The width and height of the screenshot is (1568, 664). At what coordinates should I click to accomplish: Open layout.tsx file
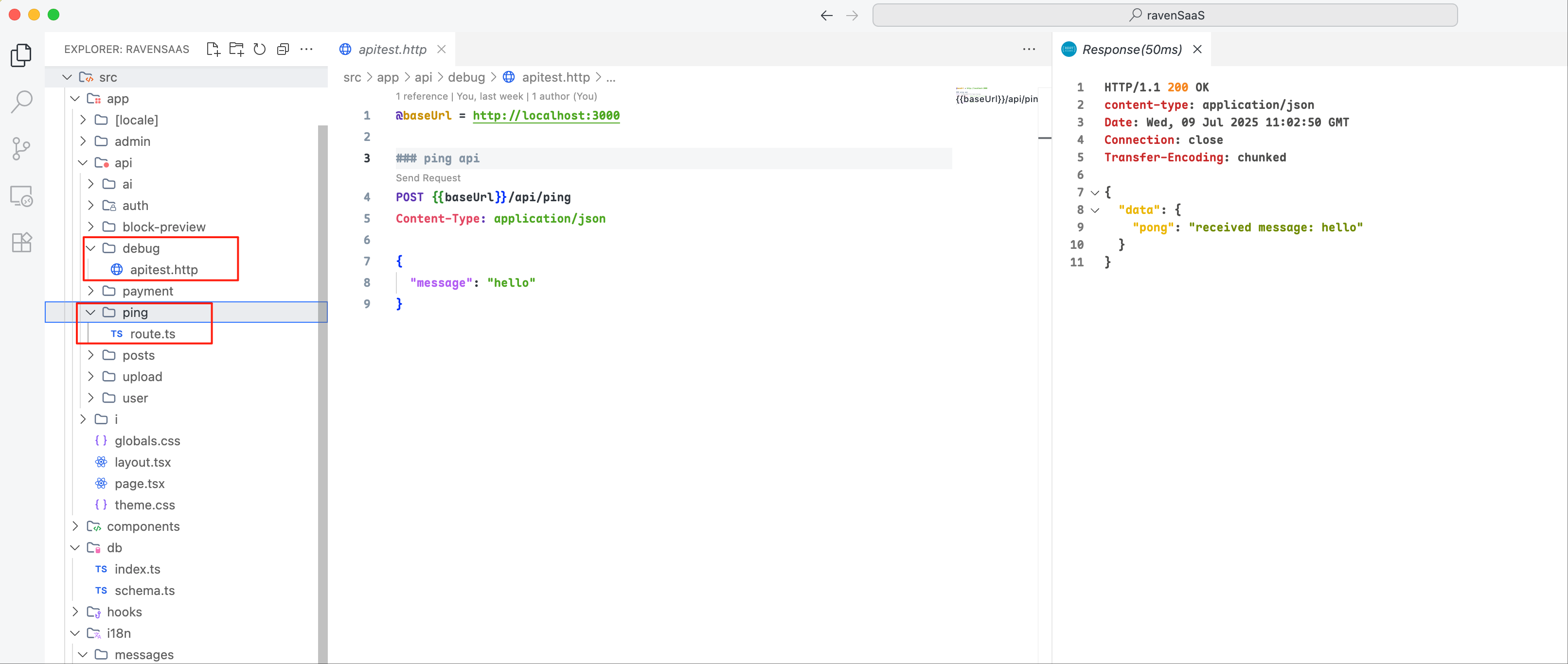click(x=143, y=463)
